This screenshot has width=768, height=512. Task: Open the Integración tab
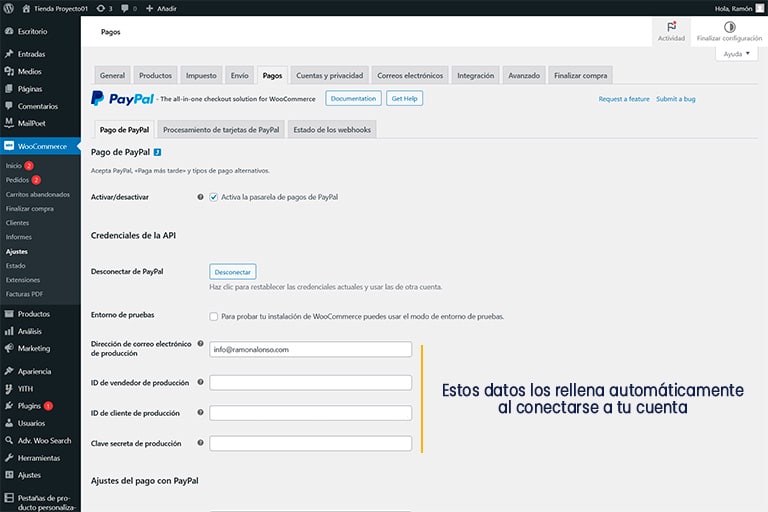(x=476, y=75)
